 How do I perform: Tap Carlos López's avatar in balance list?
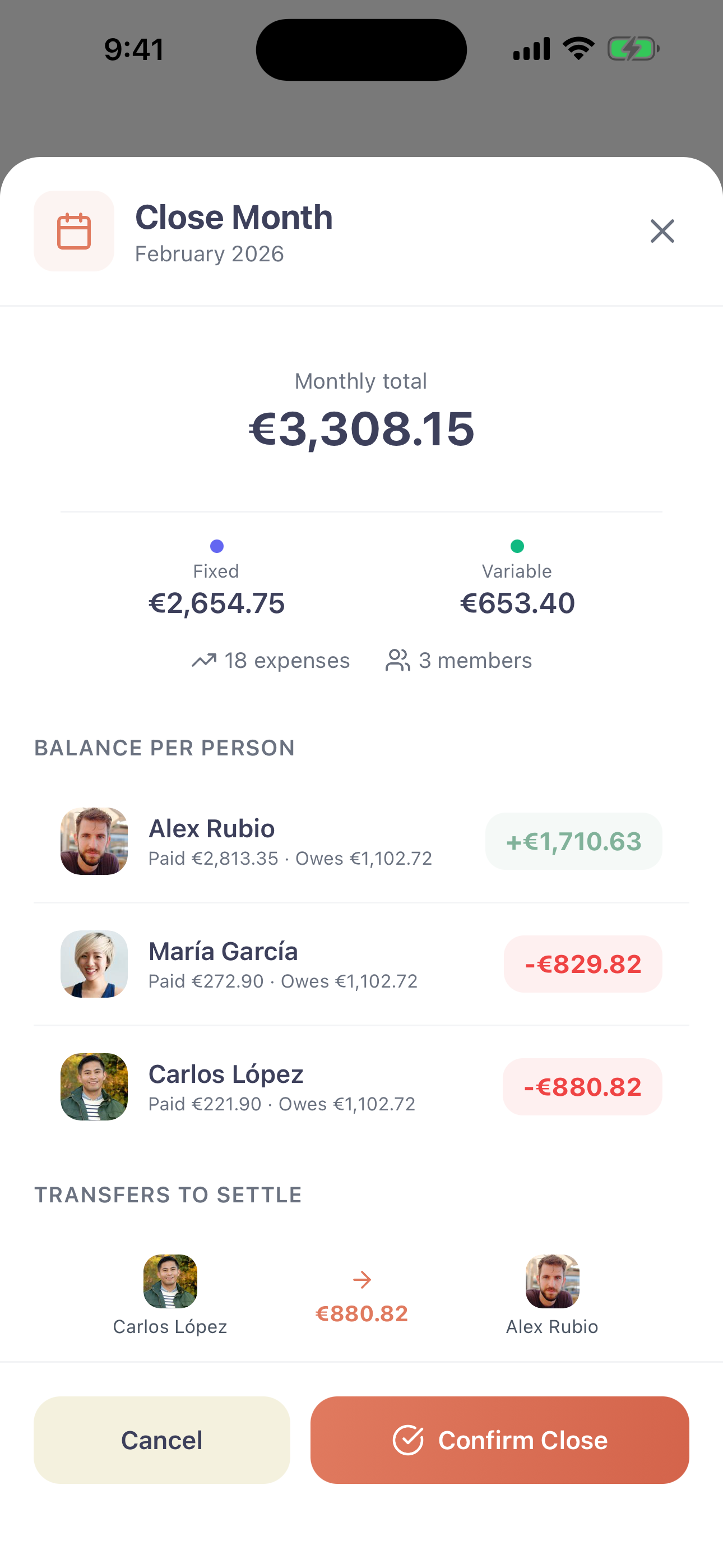click(94, 1086)
